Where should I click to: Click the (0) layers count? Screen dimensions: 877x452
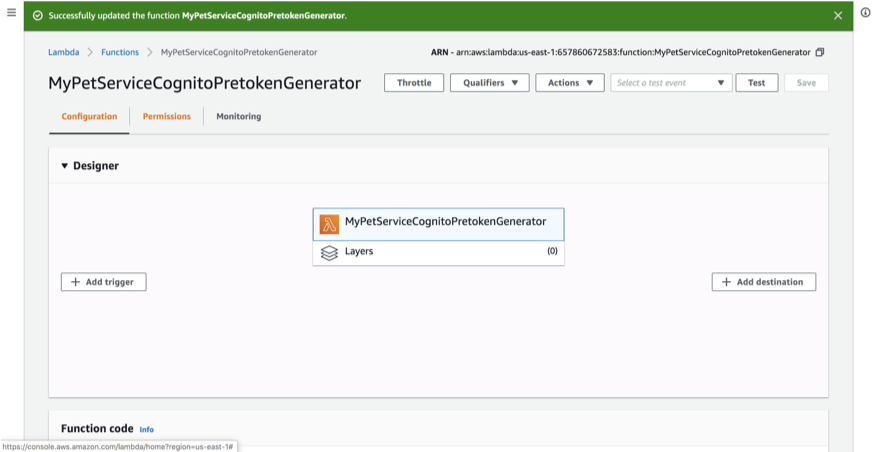pyautogui.click(x=552, y=251)
